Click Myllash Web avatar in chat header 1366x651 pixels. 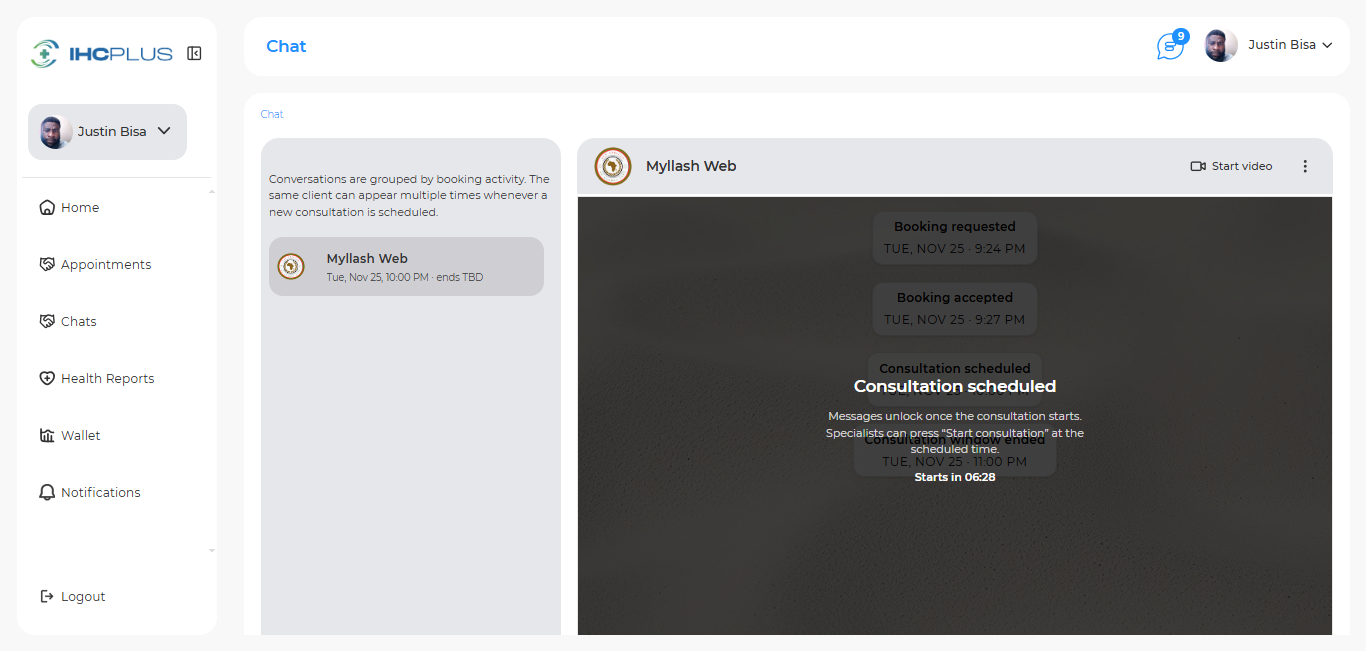coord(613,166)
